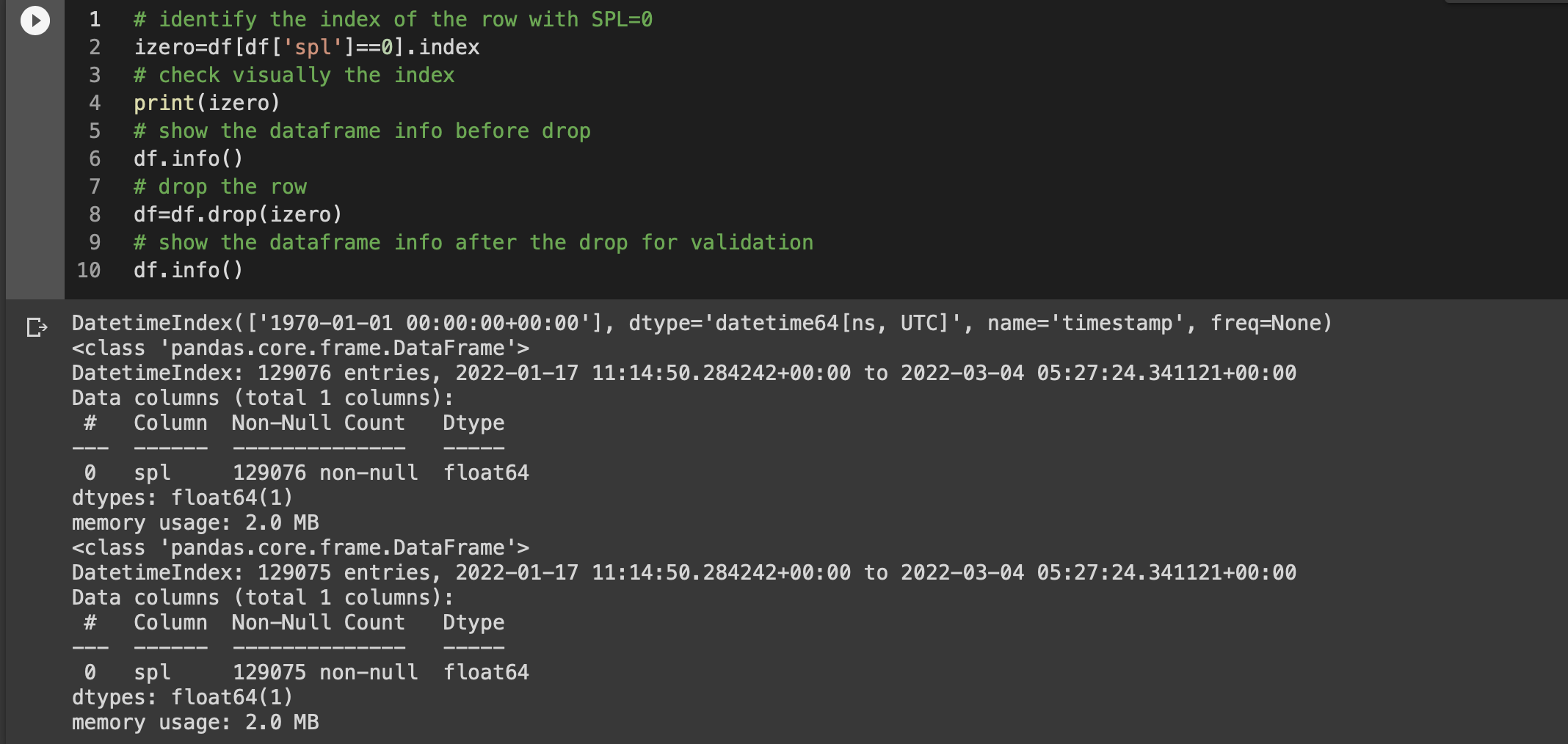Click line number 1 in the gutter
Viewport: 1568px width, 744px height.
[95, 20]
